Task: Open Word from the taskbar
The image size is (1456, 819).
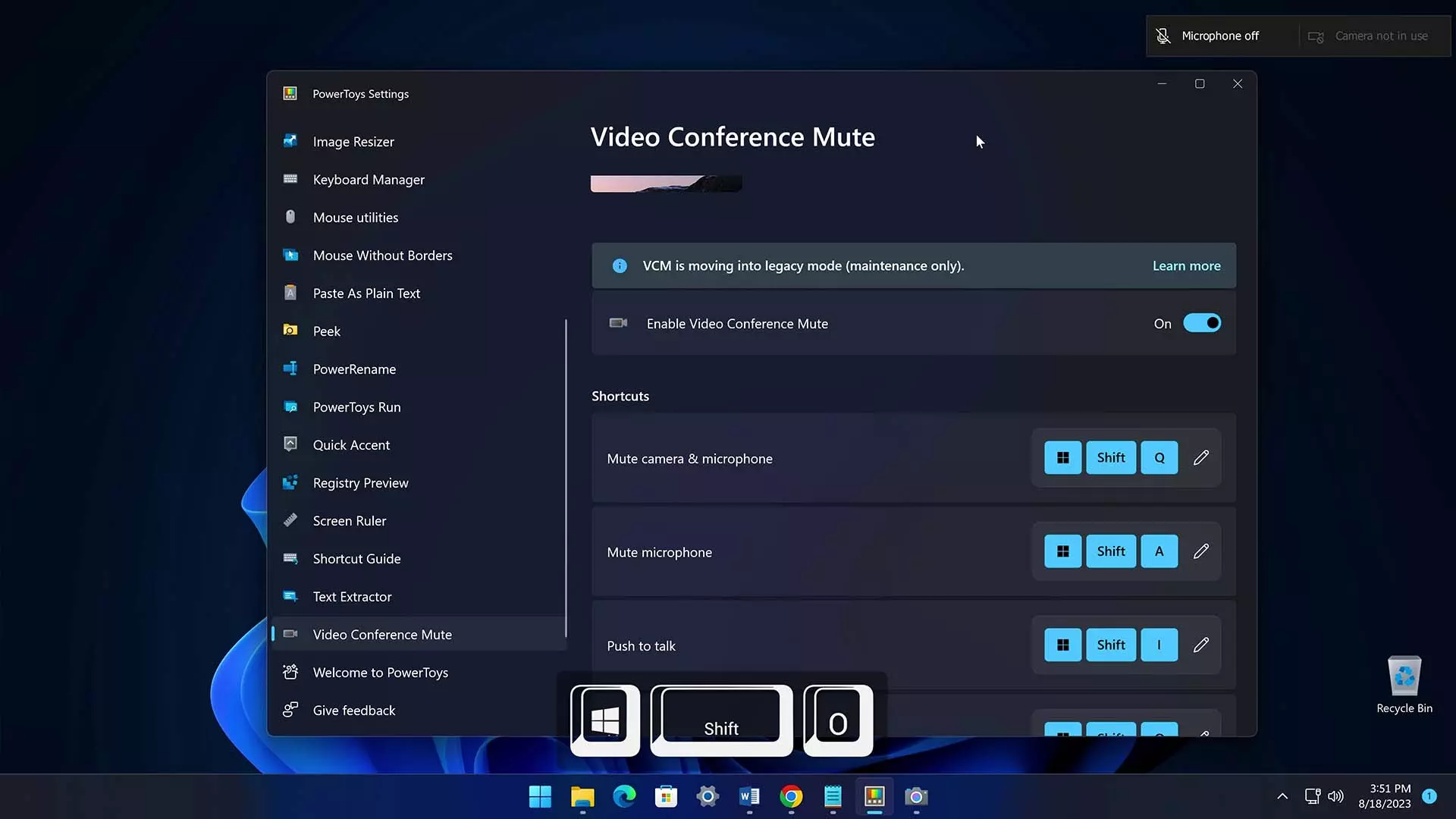Action: [749, 797]
